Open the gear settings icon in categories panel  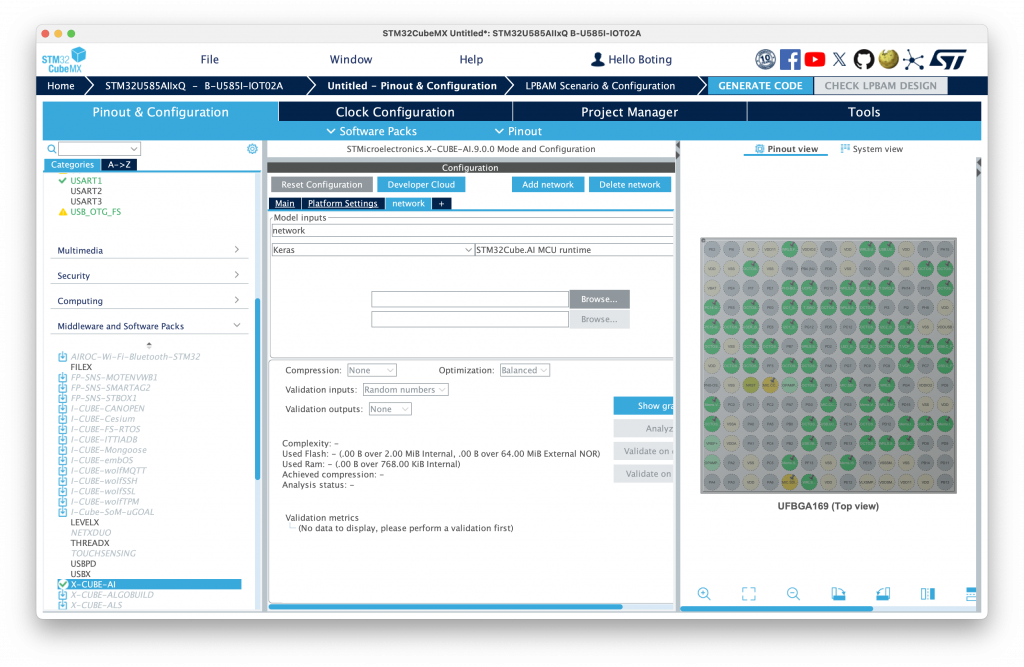[252, 149]
